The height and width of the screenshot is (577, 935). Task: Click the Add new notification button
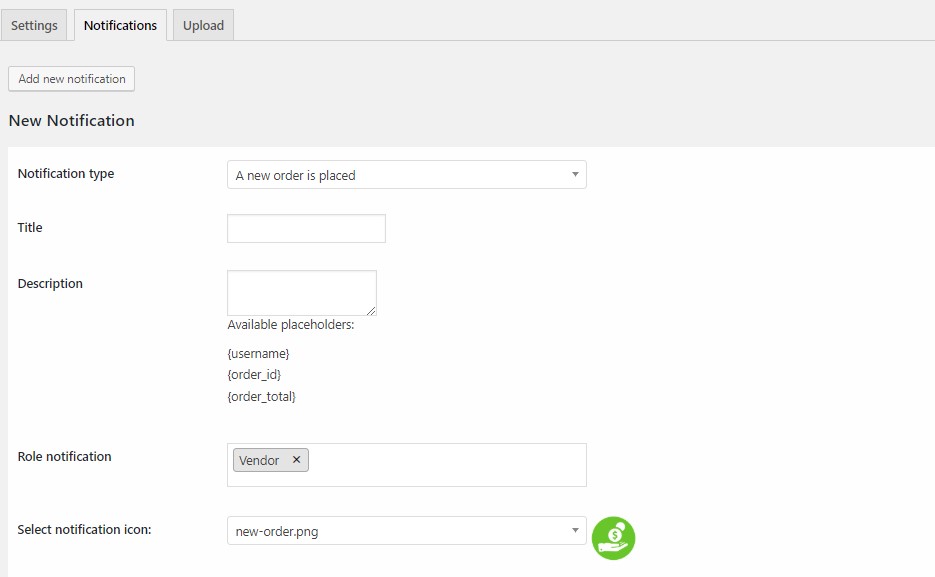(x=72, y=79)
